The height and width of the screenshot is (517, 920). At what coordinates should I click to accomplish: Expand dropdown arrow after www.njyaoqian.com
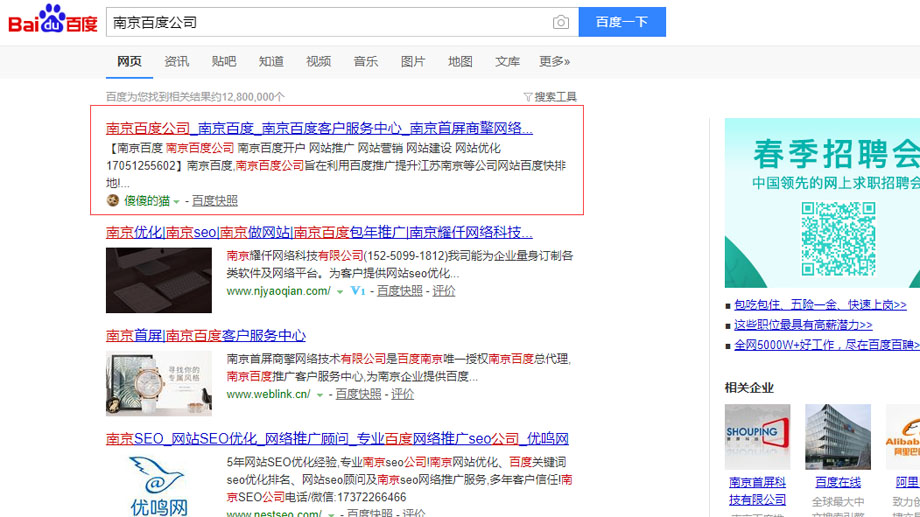(339, 292)
